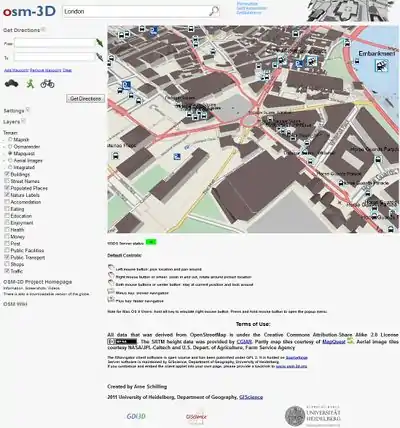Select pedestrian walking mode
The height and width of the screenshot is (428, 400).
tap(30, 84)
